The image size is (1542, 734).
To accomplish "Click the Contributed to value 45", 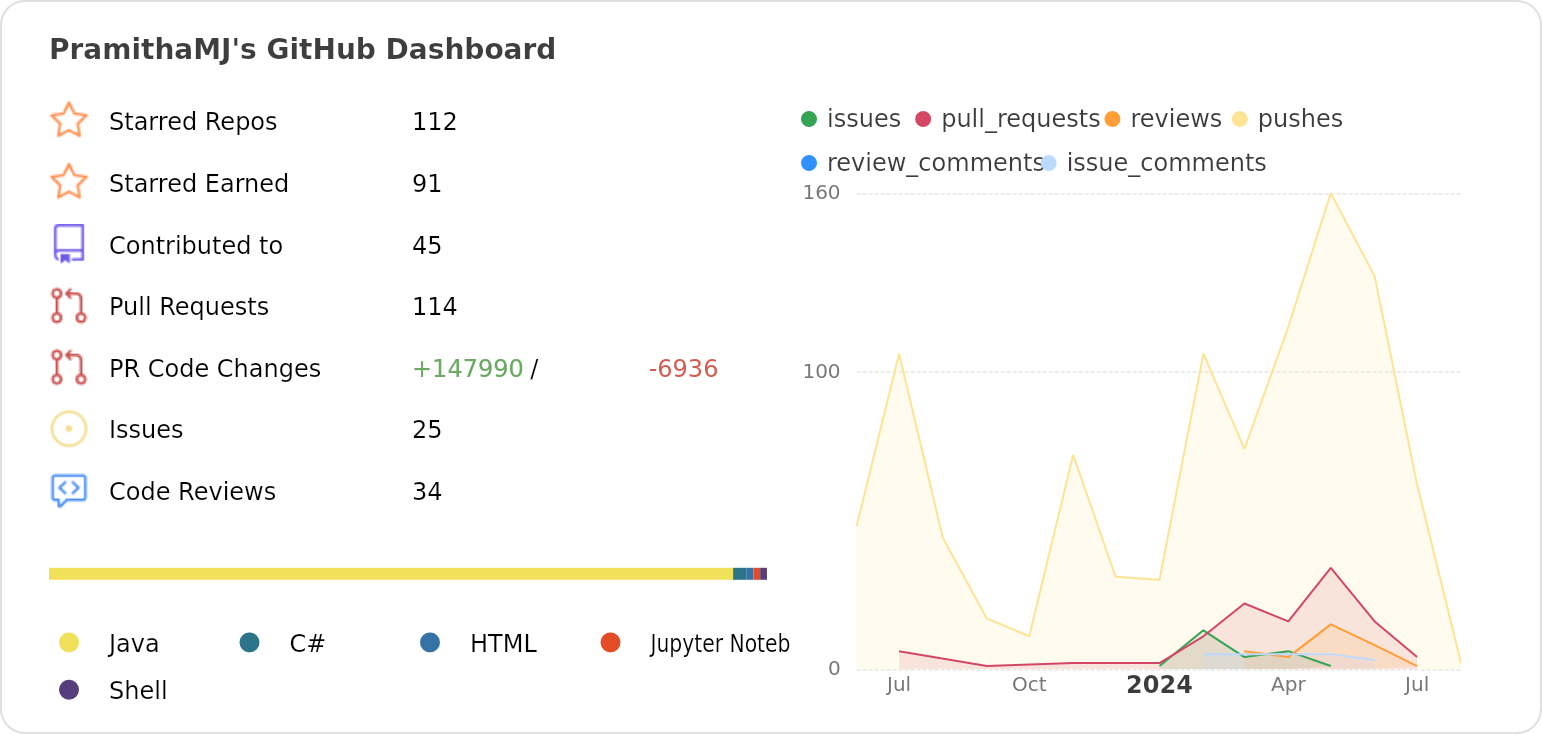I will click(x=427, y=245).
